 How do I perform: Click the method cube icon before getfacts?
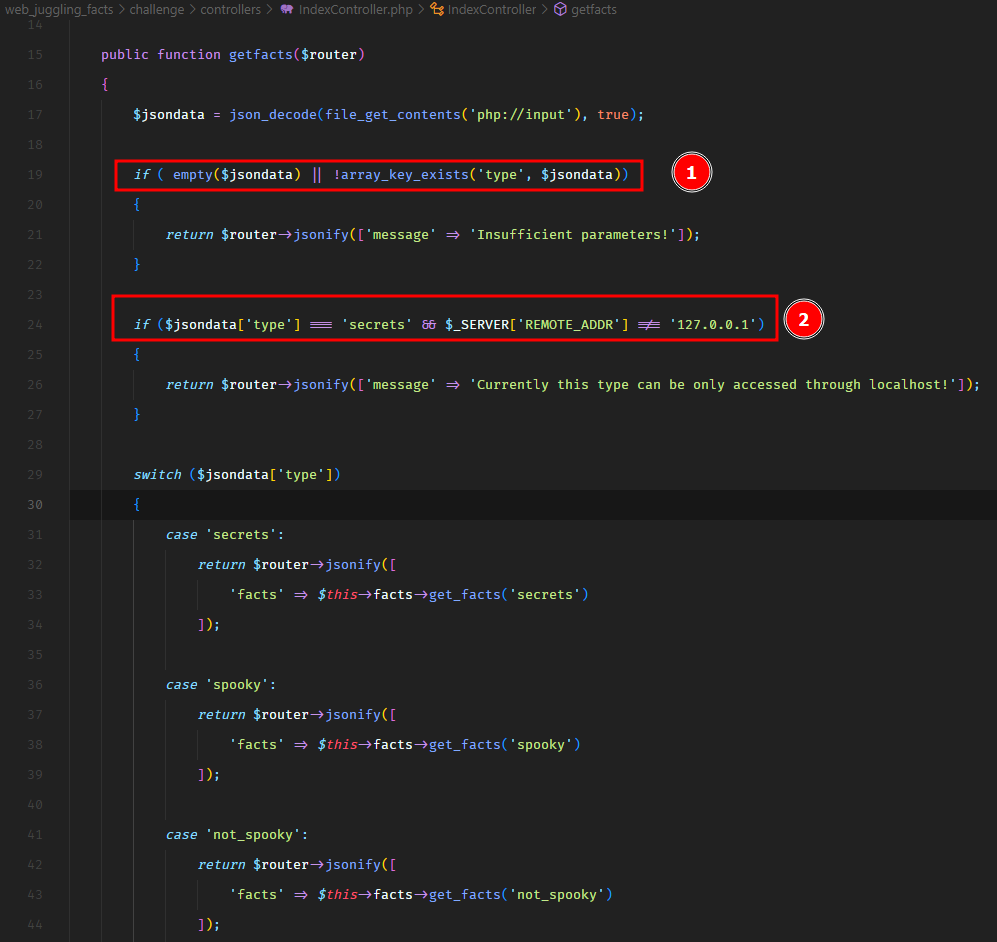pyautogui.click(x=560, y=9)
